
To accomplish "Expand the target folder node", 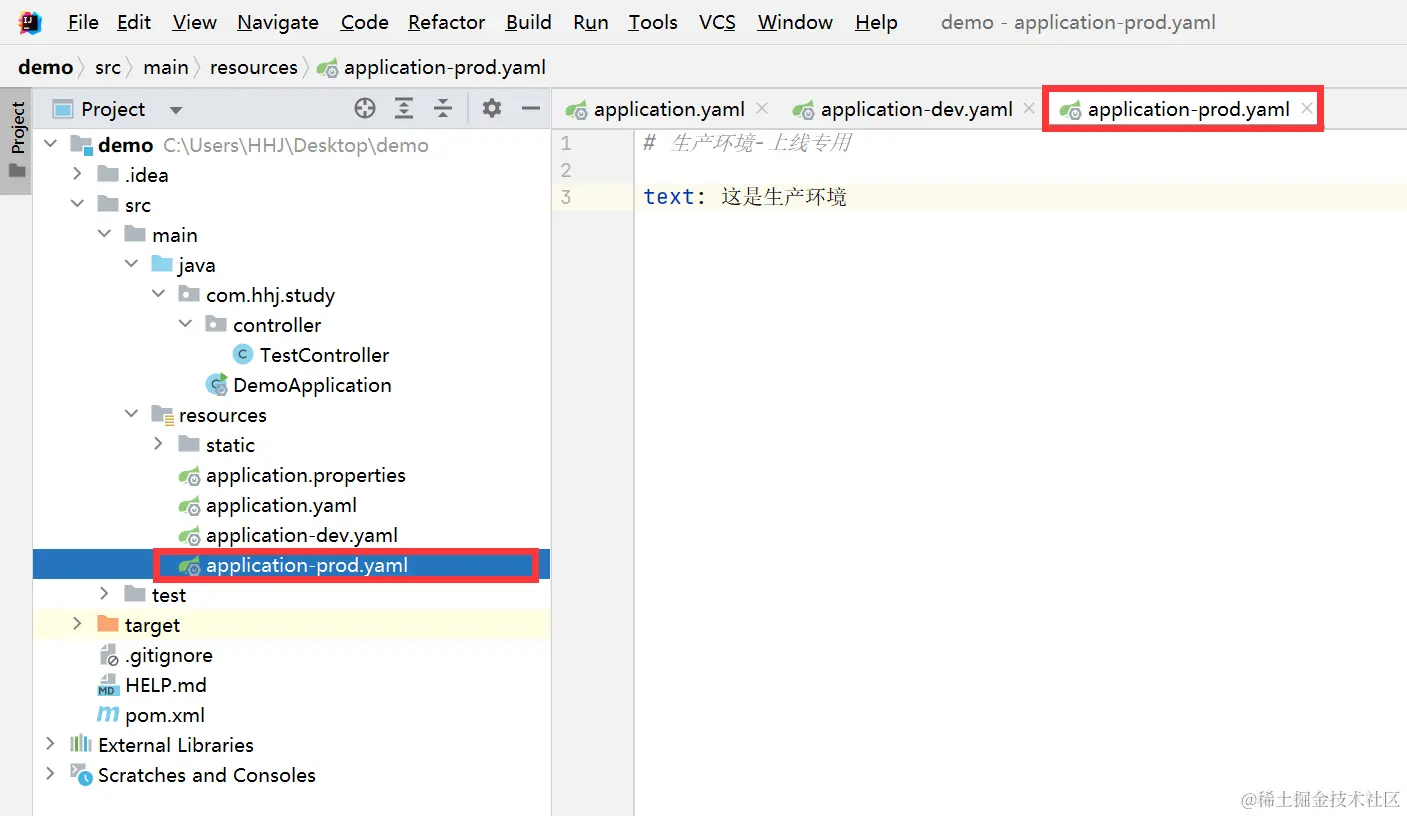I will pos(77,624).
